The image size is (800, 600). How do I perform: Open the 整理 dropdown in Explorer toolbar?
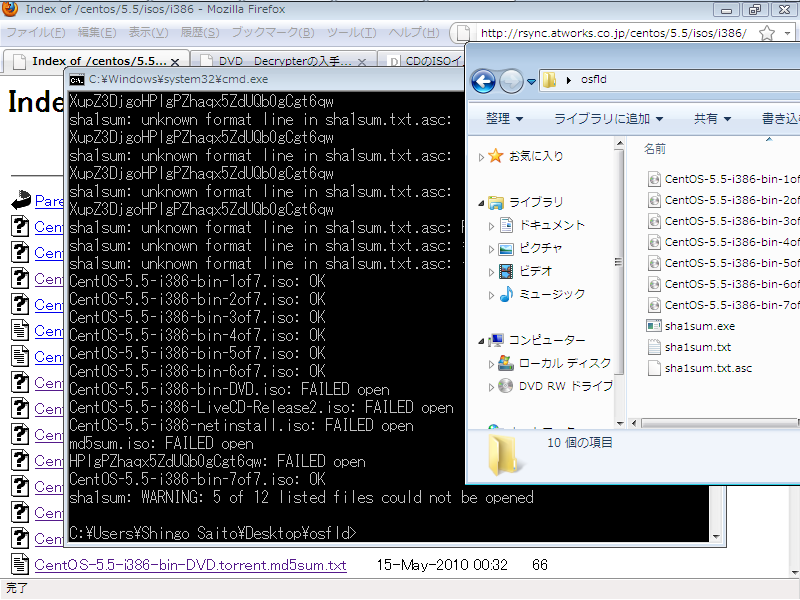504,118
